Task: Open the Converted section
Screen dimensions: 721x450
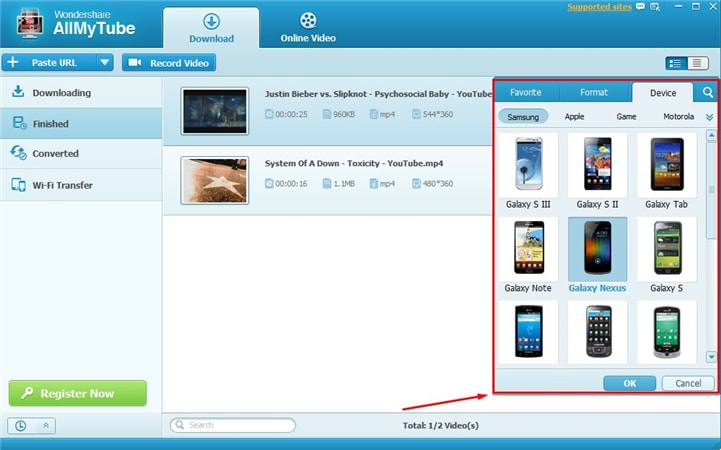Action: (81, 154)
